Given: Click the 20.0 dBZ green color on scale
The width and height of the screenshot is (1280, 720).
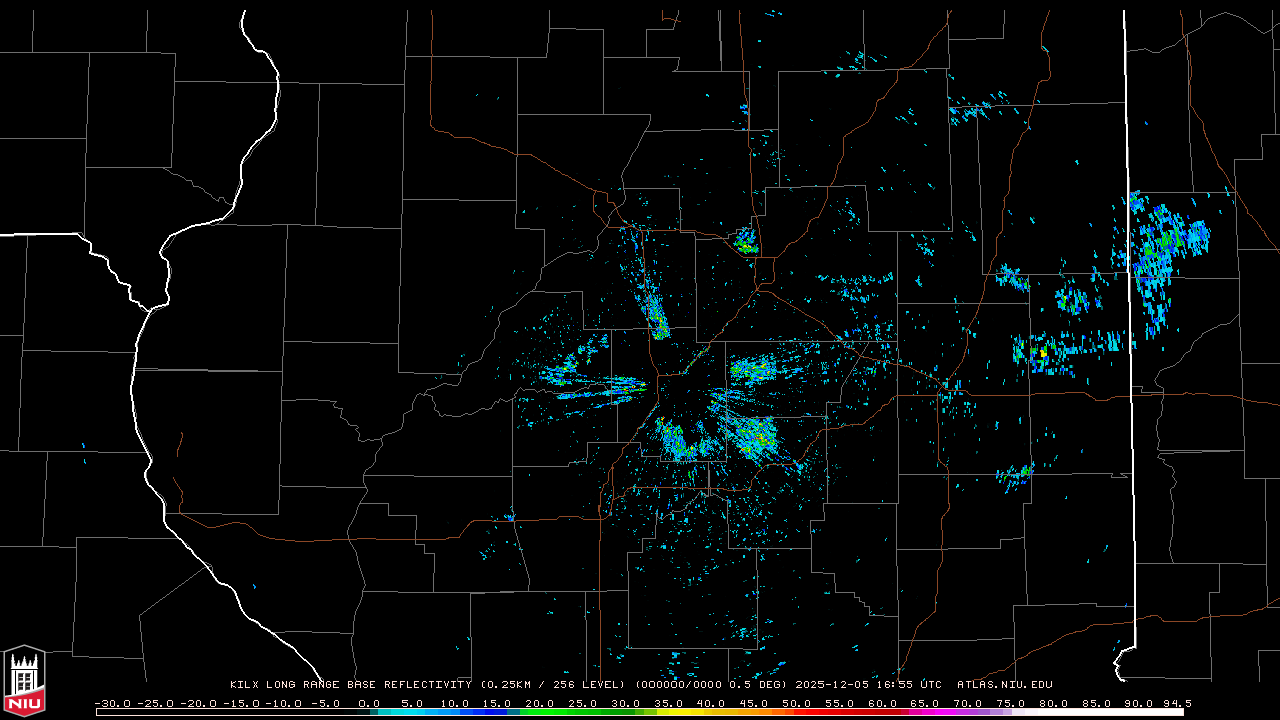Looking at the screenshot, I should 540,712.
